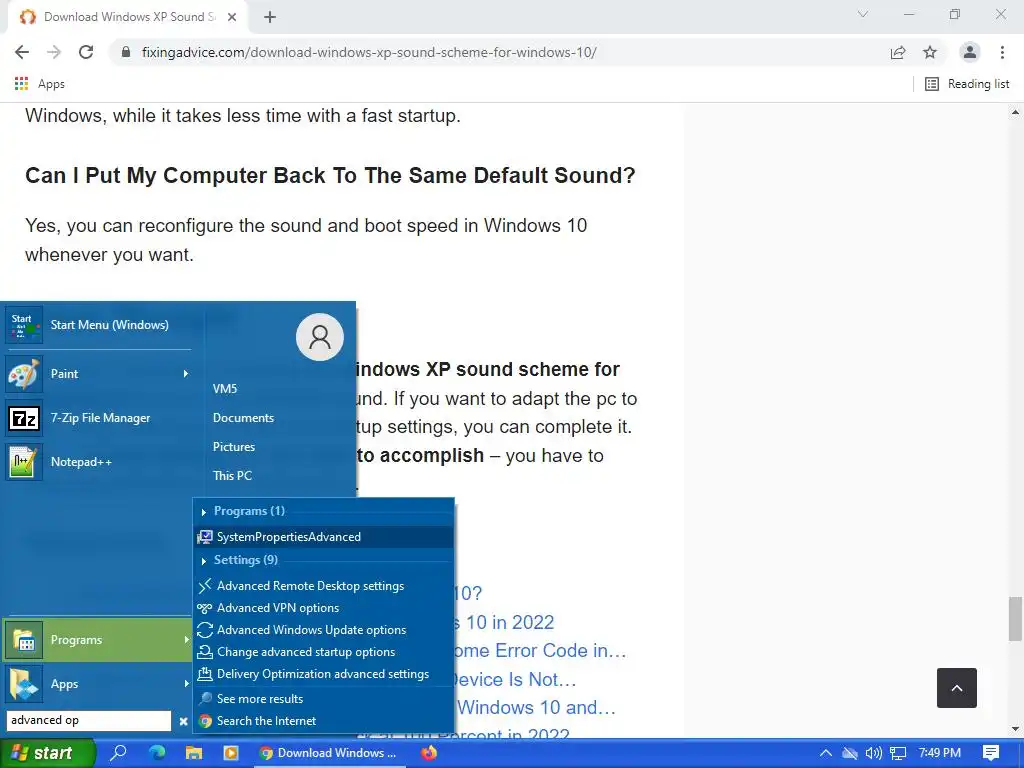The width and height of the screenshot is (1024, 768).
Task: Open the network tray icon
Action: (x=898, y=753)
